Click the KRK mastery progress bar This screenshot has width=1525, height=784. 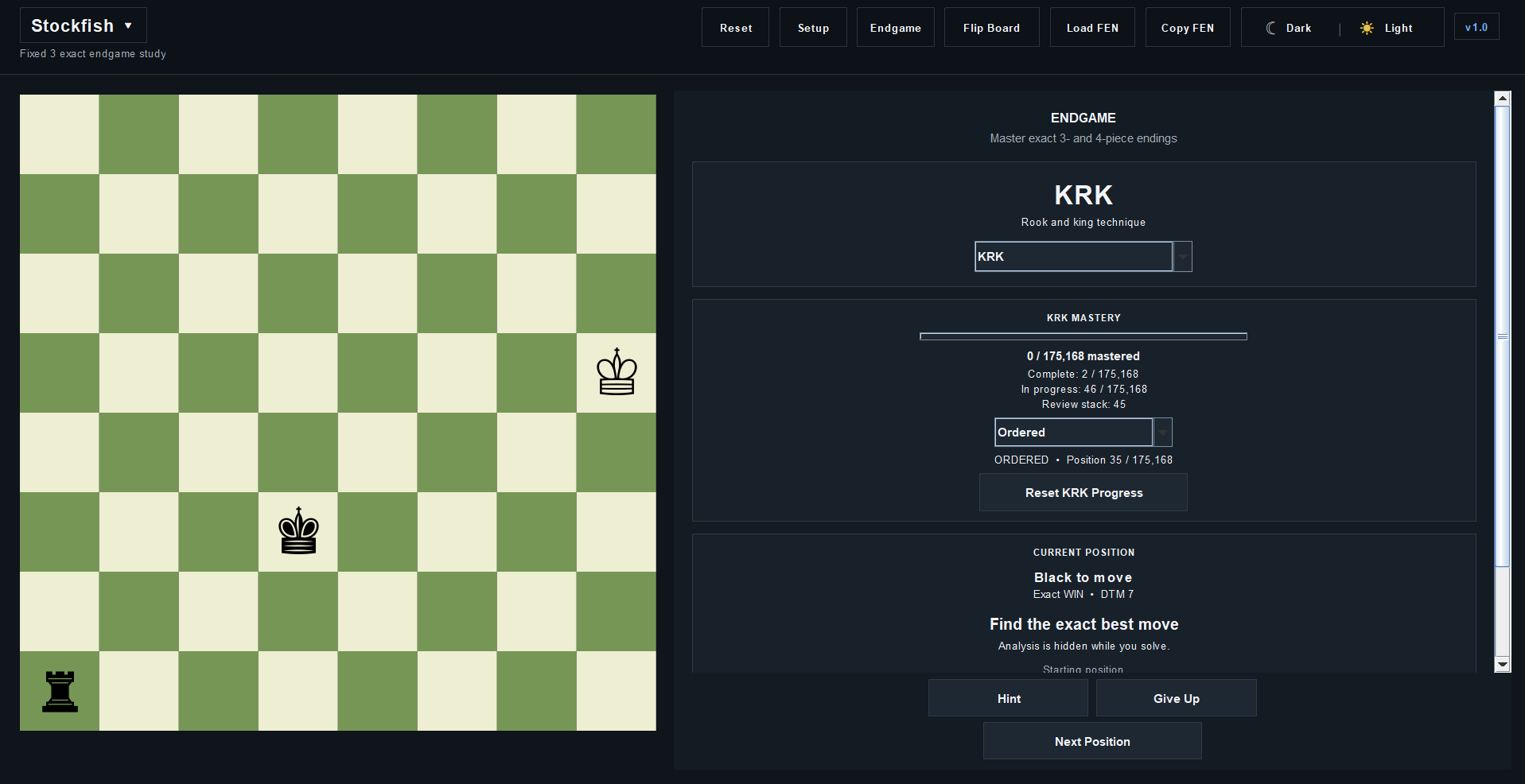(x=1083, y=336)
